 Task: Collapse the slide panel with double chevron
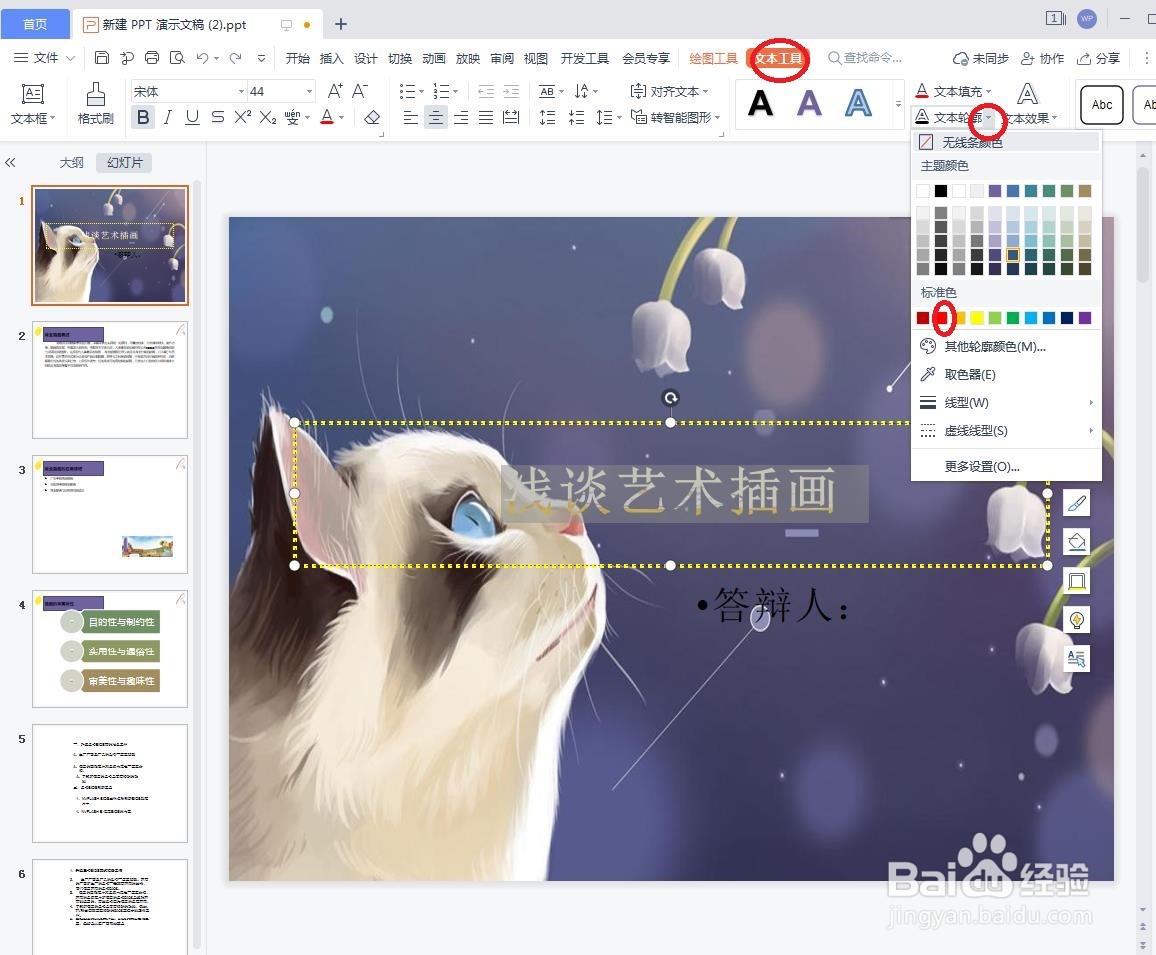[x=10, y=162]
